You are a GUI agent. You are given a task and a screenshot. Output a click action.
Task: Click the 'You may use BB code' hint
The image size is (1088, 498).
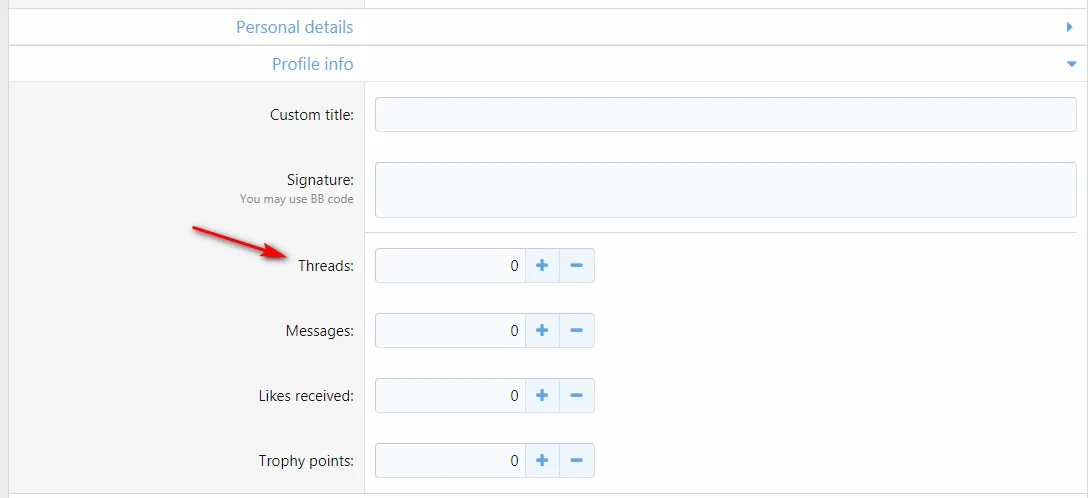297,199
